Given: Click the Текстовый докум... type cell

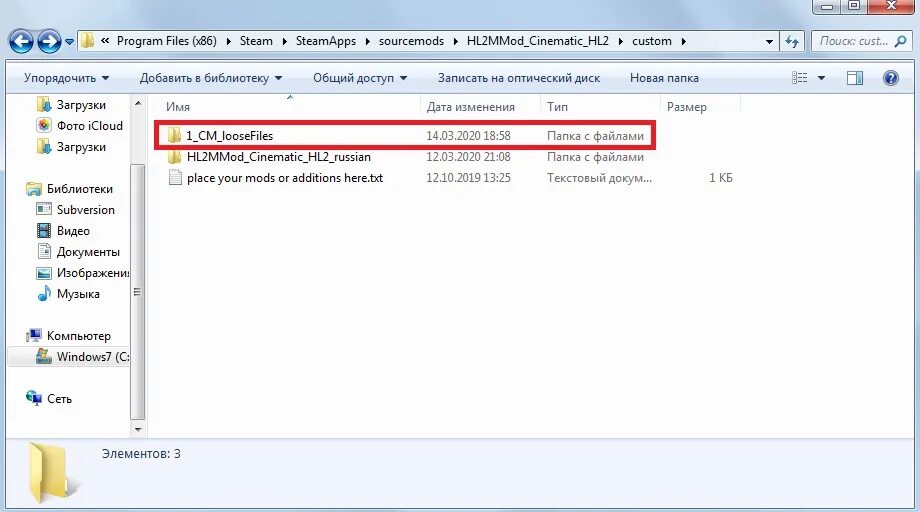Looking at the screenshot, I should (x=599, y=178).
